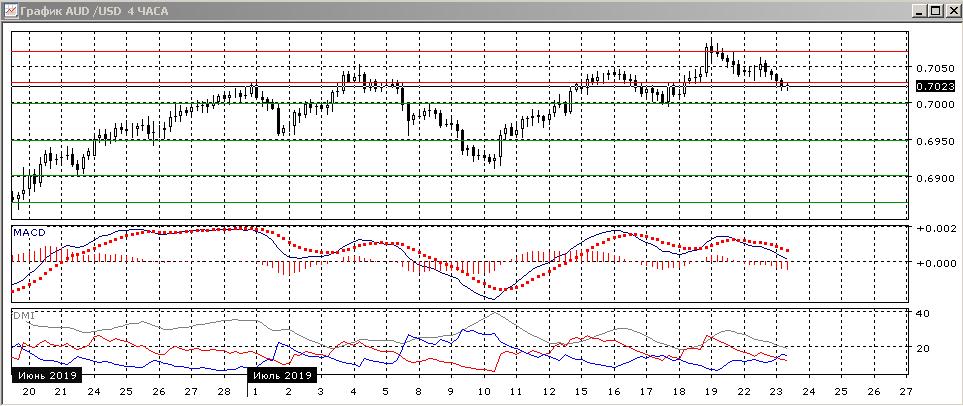Click the DMI scale value 40
Screen dimensions: 963x406
(x=923, y=313)
